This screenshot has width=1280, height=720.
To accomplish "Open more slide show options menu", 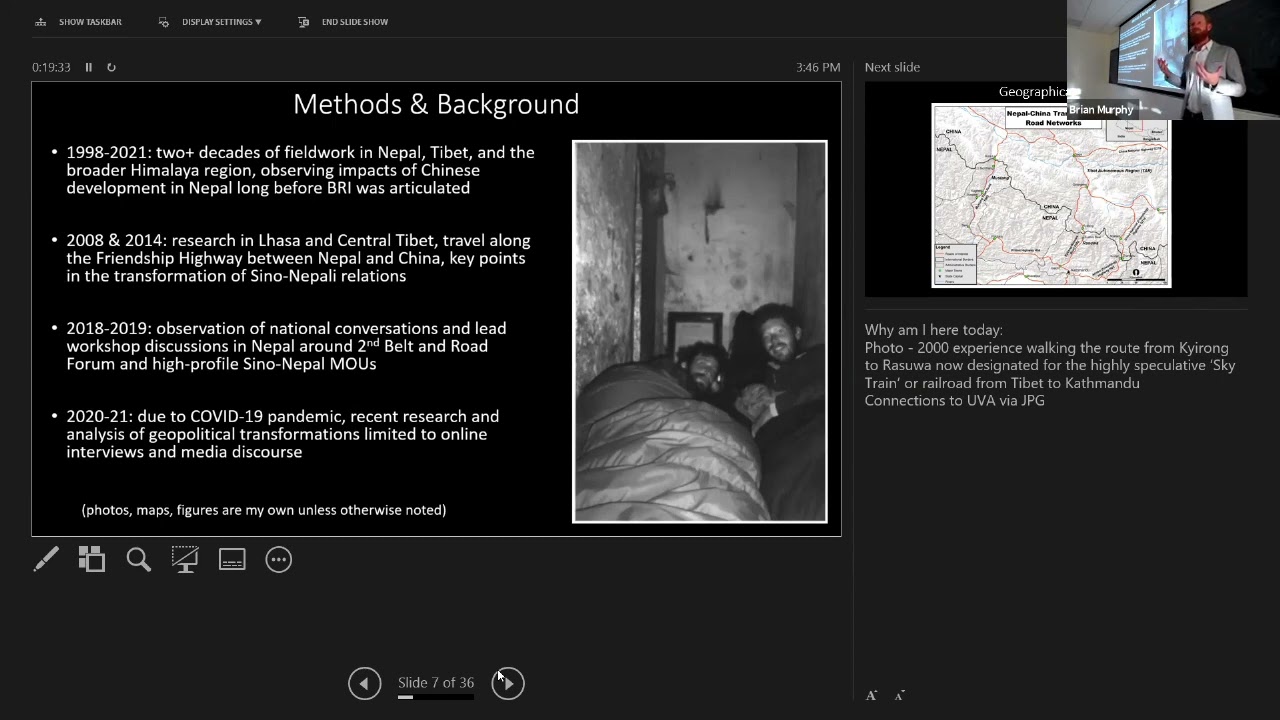I will coord(279,559).
